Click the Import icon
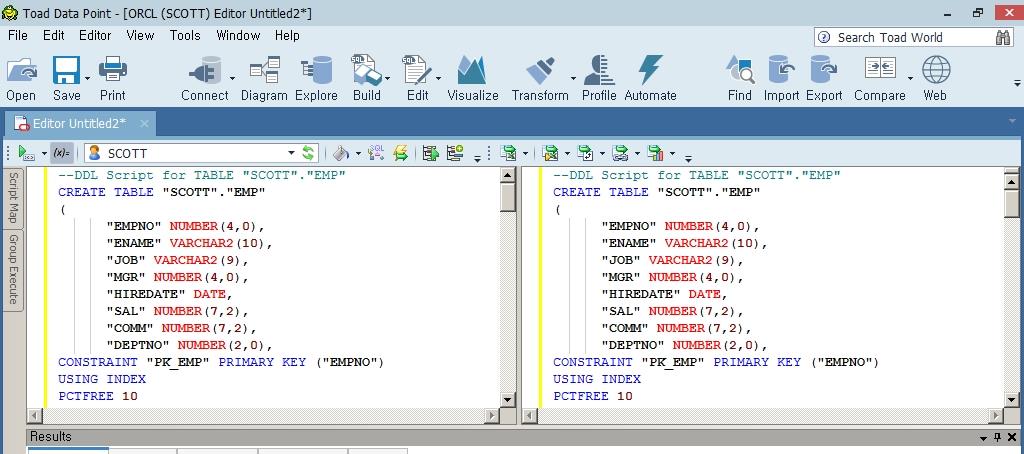 (x=781, y=78)
